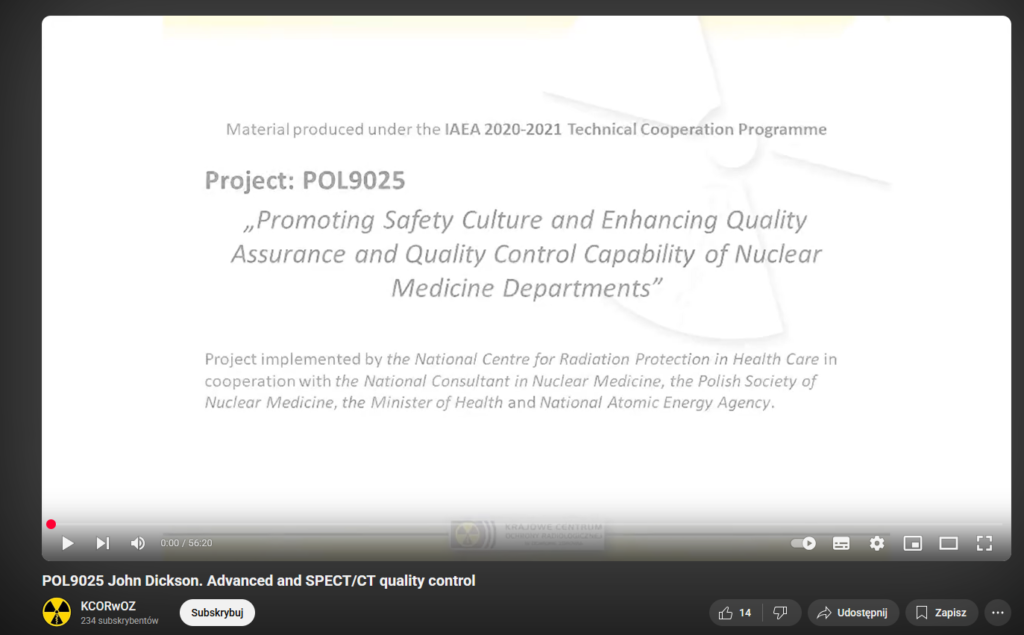Skip to the next video

[102, 543]
